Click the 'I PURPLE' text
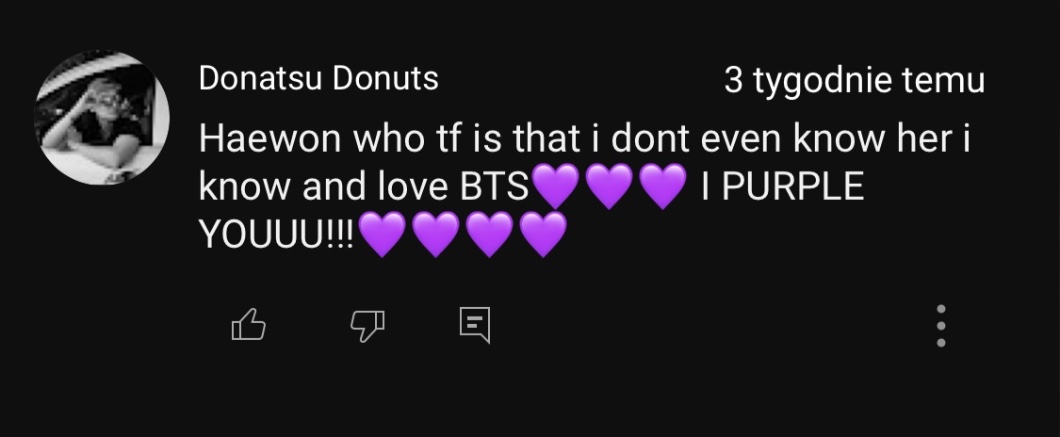Screen dimensions: 1060x437 click(783, 187)
